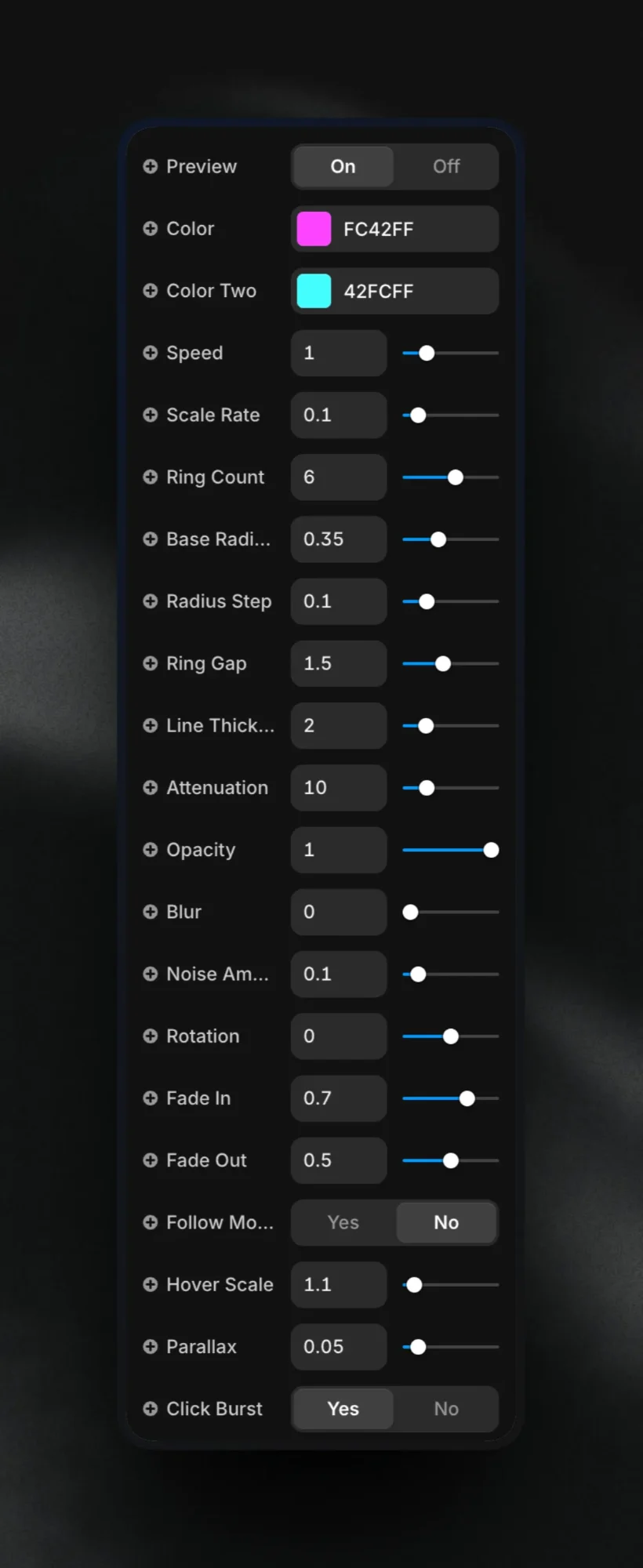This screenshot has height=1568, width=643.
Task: Click the plus icon beside Blur
Action: pos(150,912)
